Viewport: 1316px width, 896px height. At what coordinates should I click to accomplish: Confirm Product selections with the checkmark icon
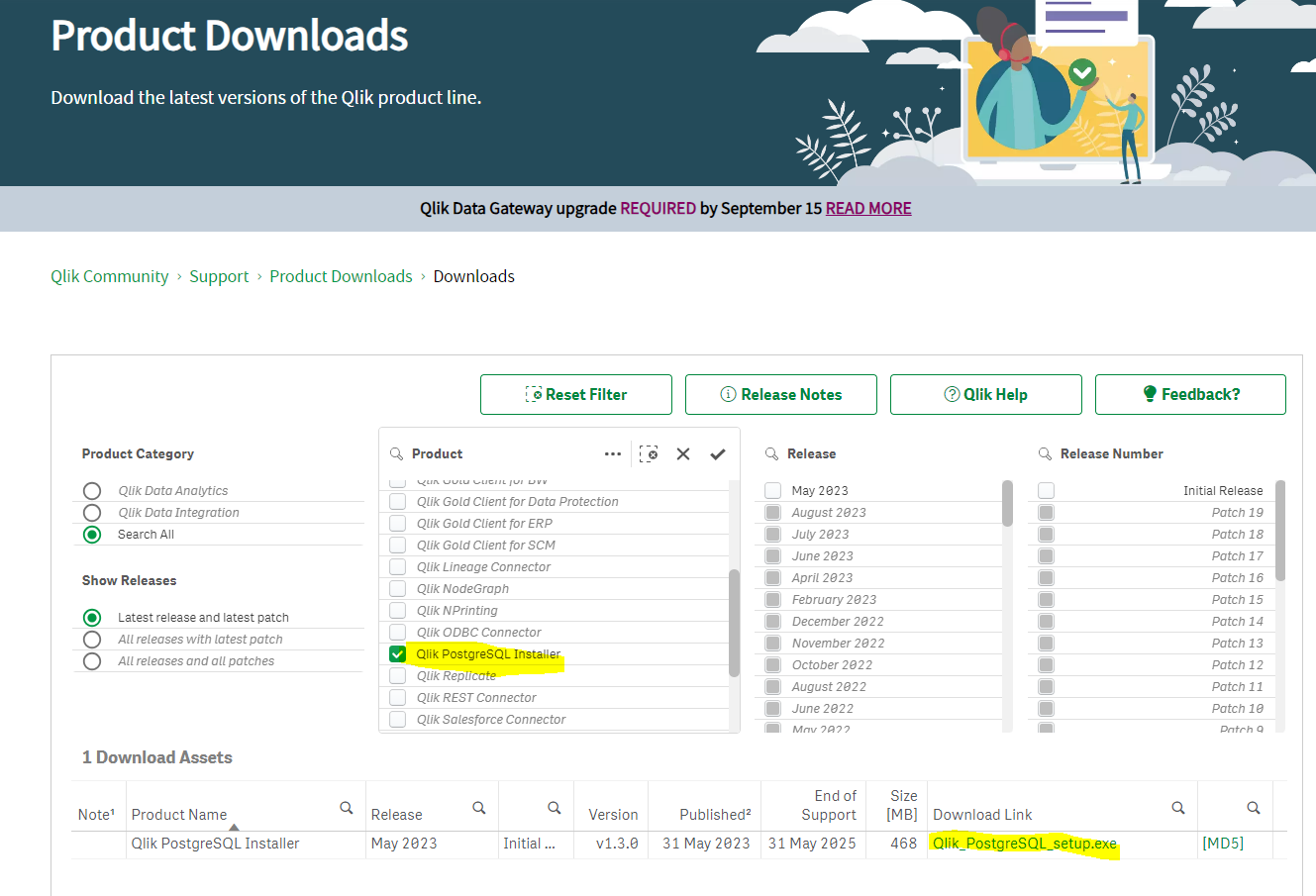click(x=717, y=452)
